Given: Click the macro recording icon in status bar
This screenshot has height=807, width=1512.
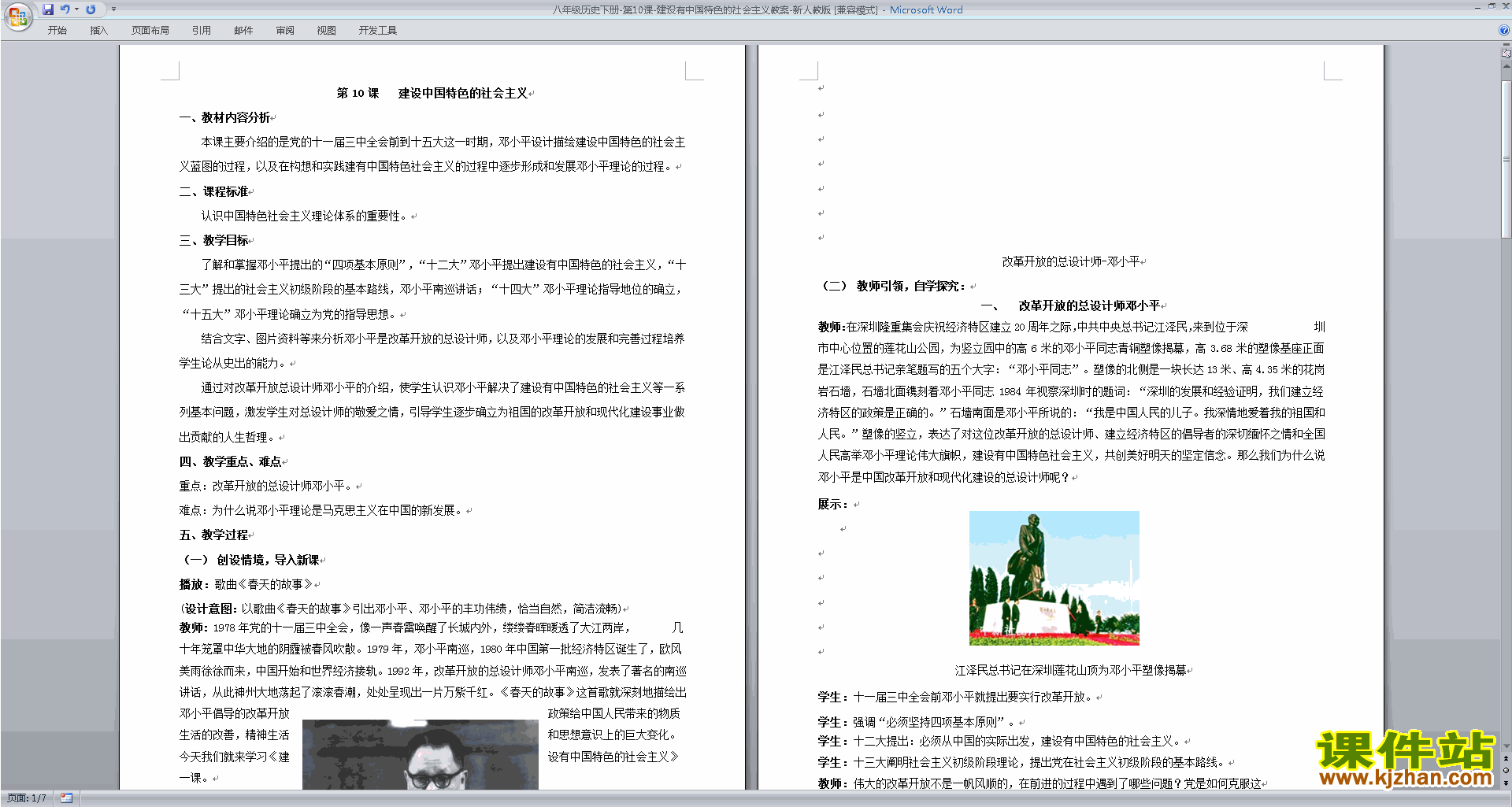Looking at the screenshot, I should tap(66, 798).
